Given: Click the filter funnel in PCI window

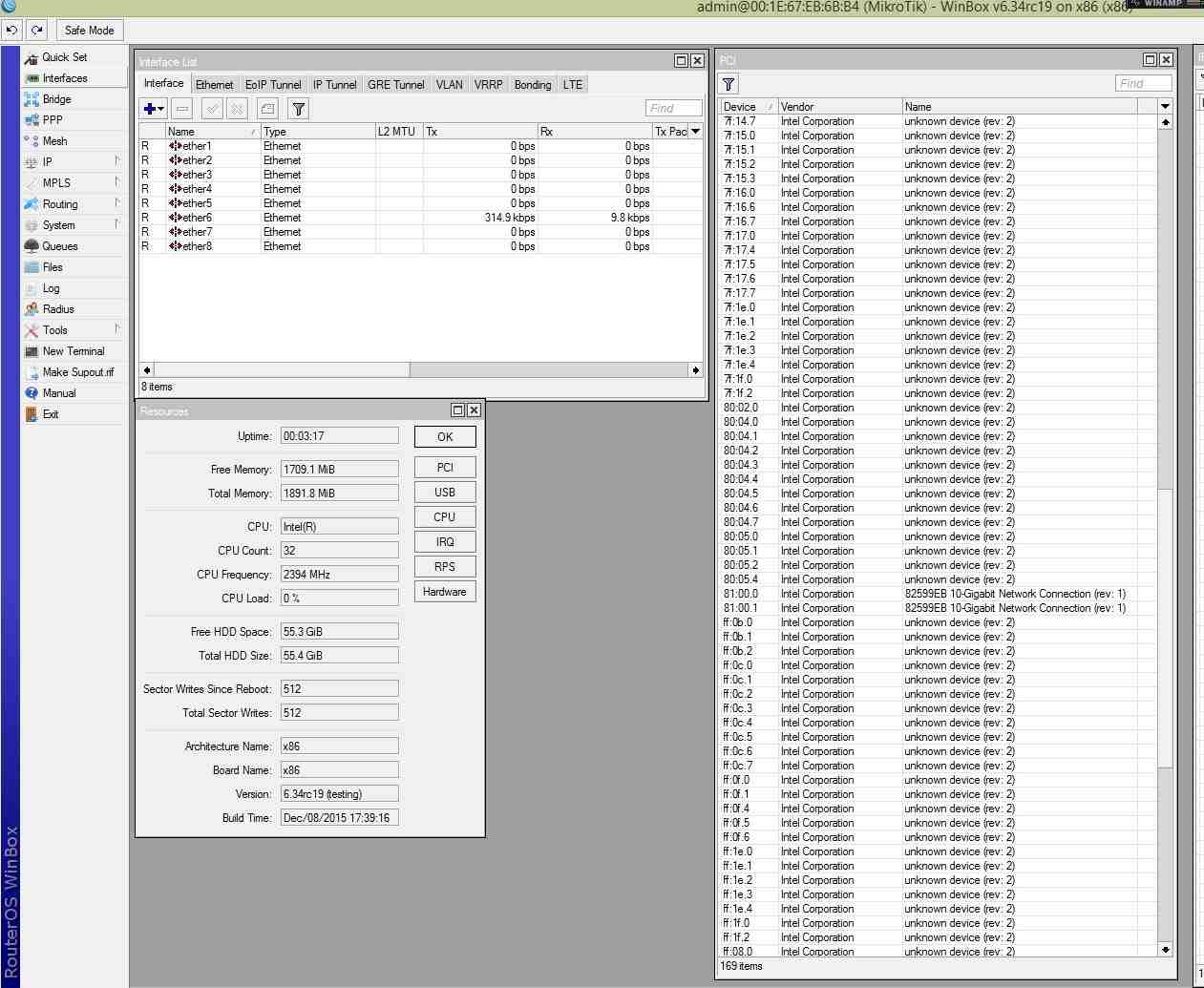Looking at the screenshot, I should point(729,84).
